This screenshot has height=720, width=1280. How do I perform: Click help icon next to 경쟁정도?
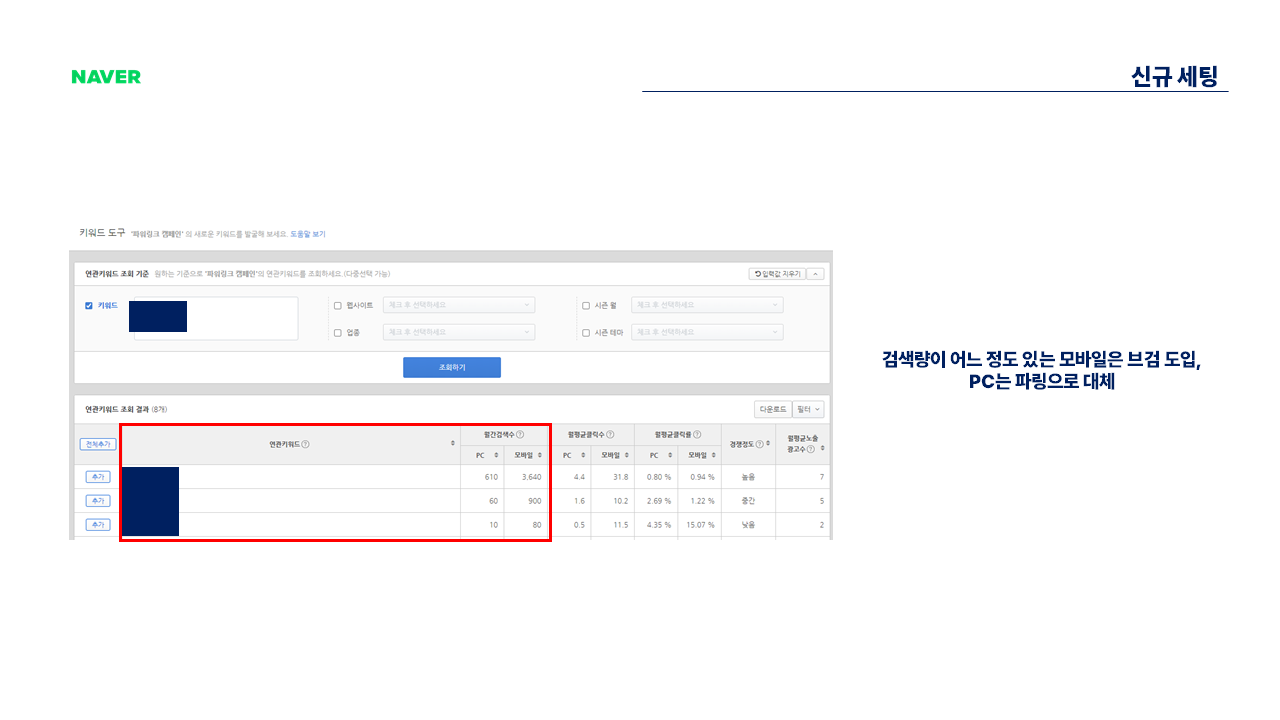[x=760, y=444]
